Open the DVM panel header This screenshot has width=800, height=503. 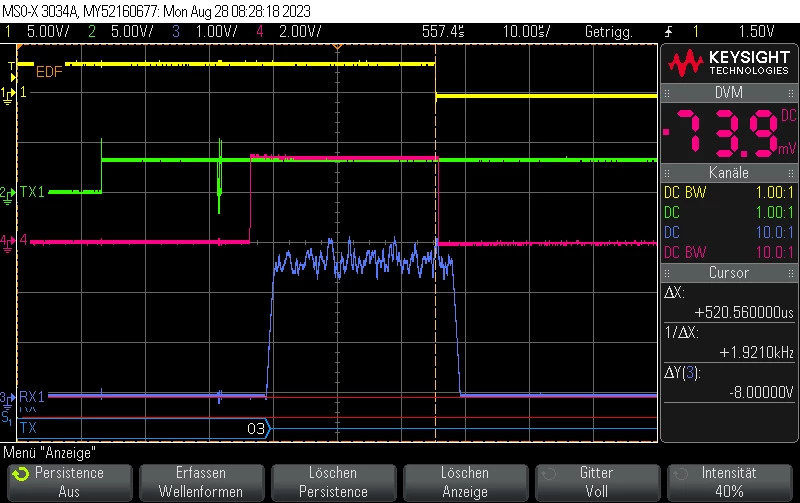pos(729,93)
